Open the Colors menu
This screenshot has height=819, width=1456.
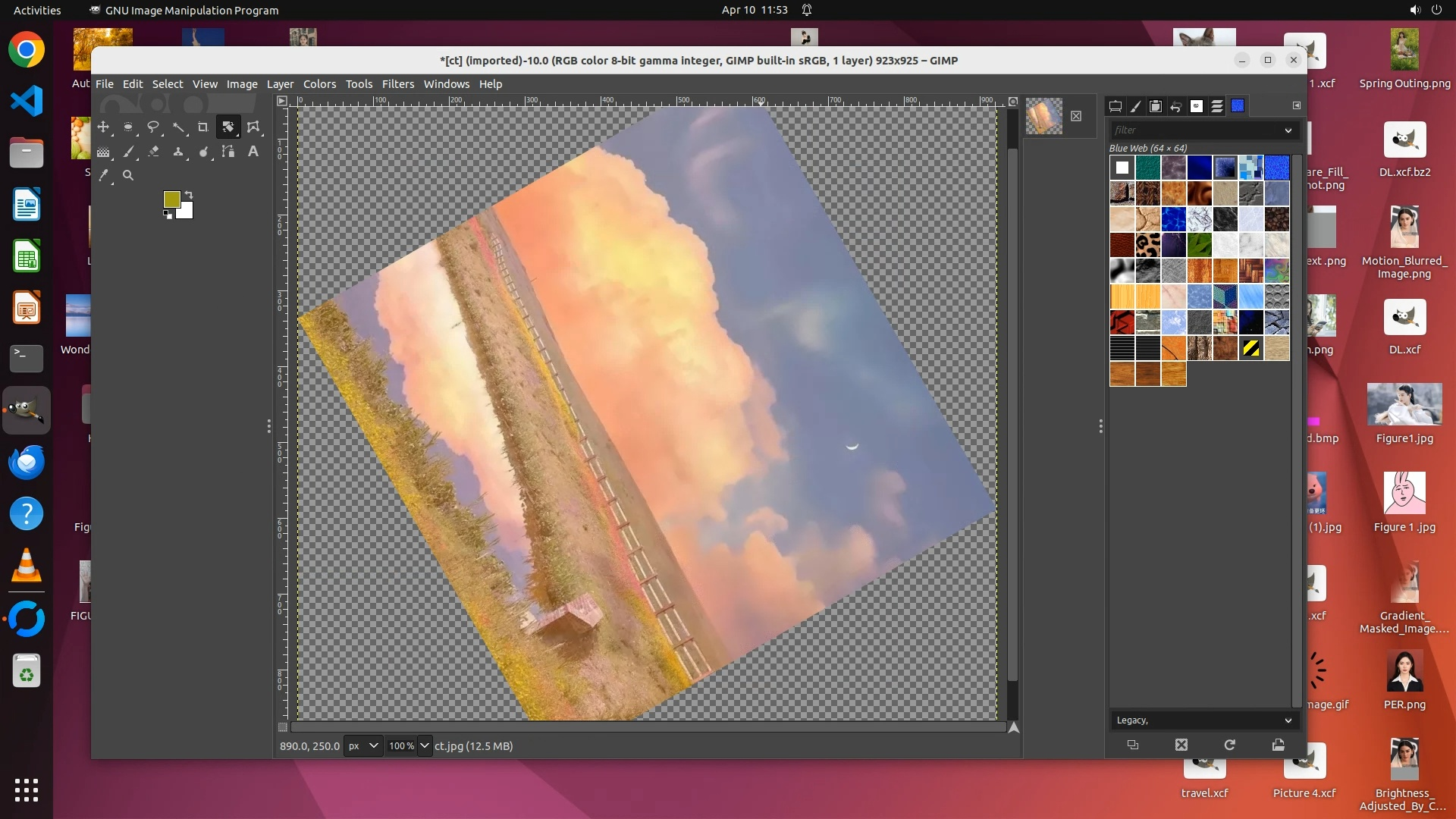tap(319, 84)
